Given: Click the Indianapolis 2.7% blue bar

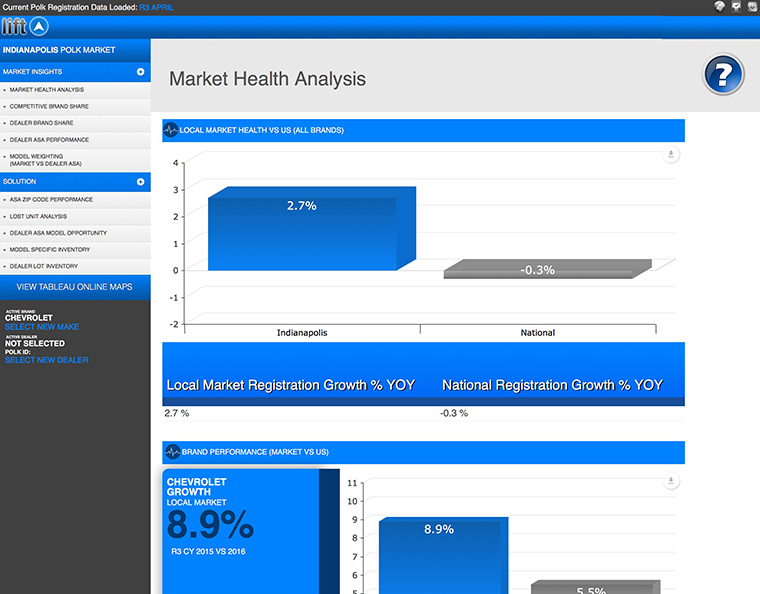Looking at the screenshot, I should pos(312,228).
